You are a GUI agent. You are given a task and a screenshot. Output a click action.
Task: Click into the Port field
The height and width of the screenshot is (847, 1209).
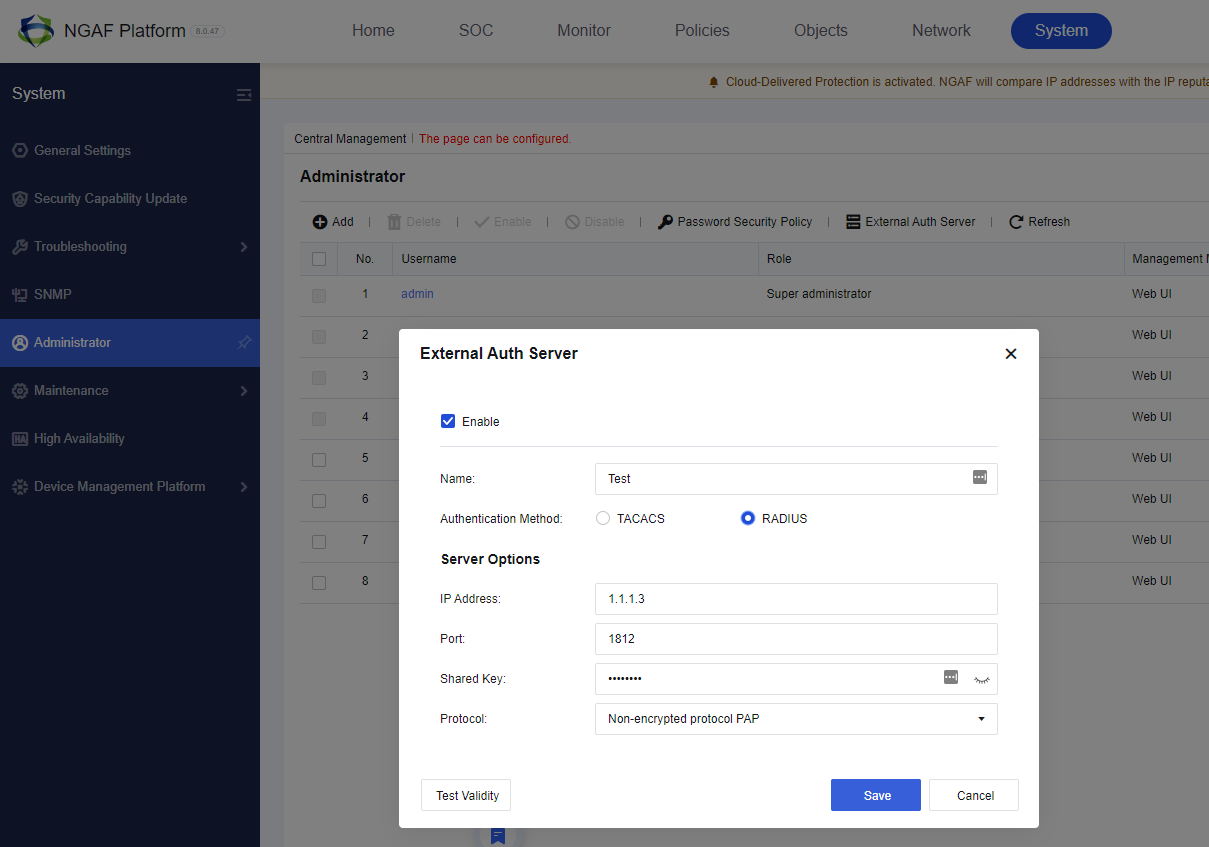796,639
